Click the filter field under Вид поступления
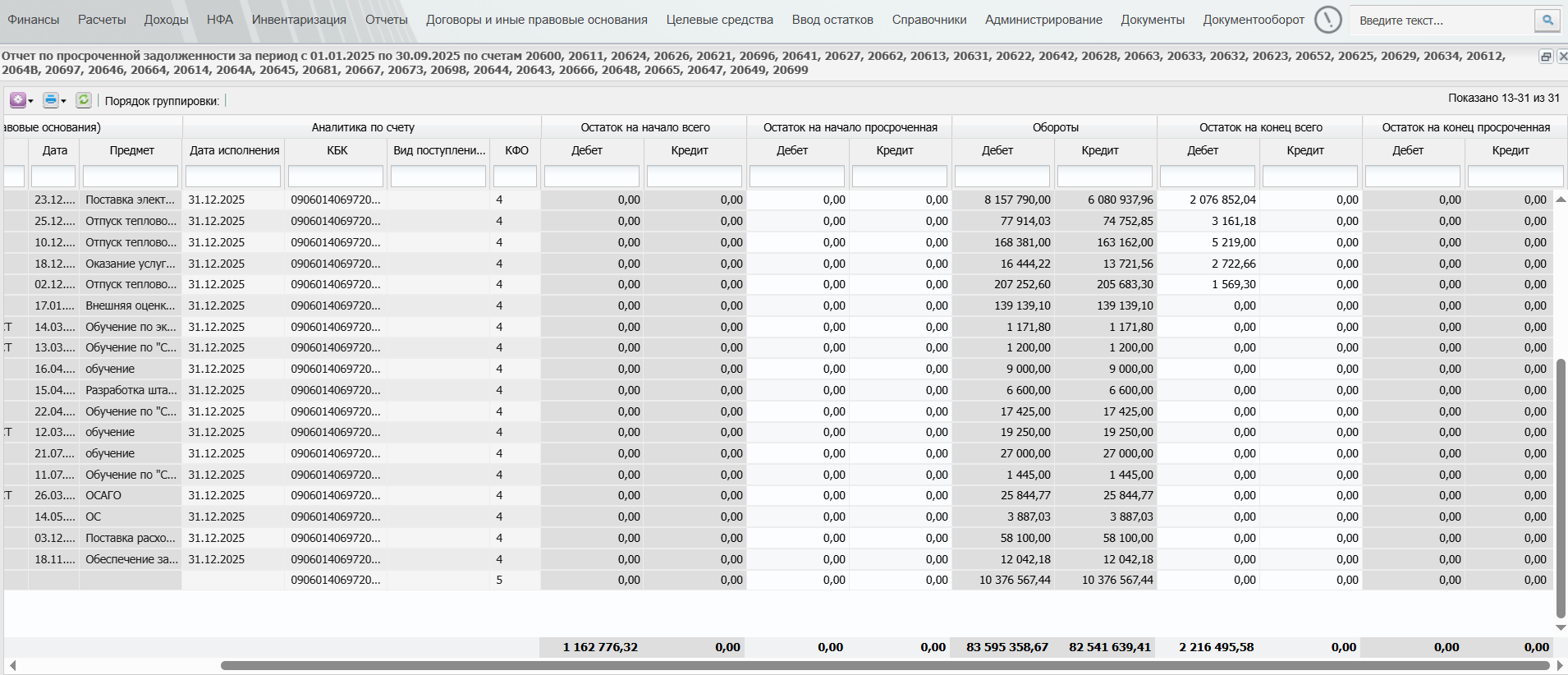 coord(438,177)
